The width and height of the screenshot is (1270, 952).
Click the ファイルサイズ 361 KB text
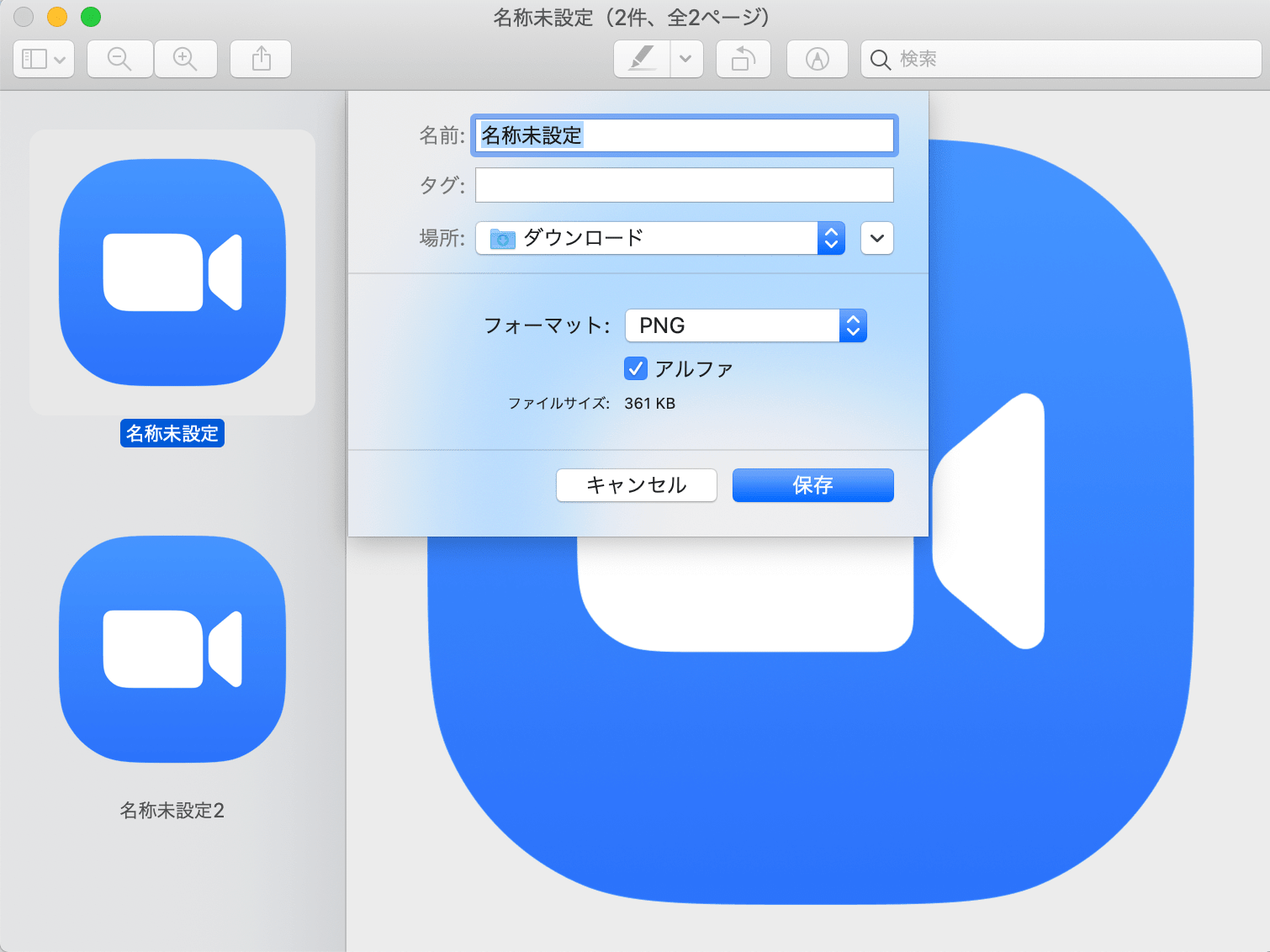tap(591, 404)
